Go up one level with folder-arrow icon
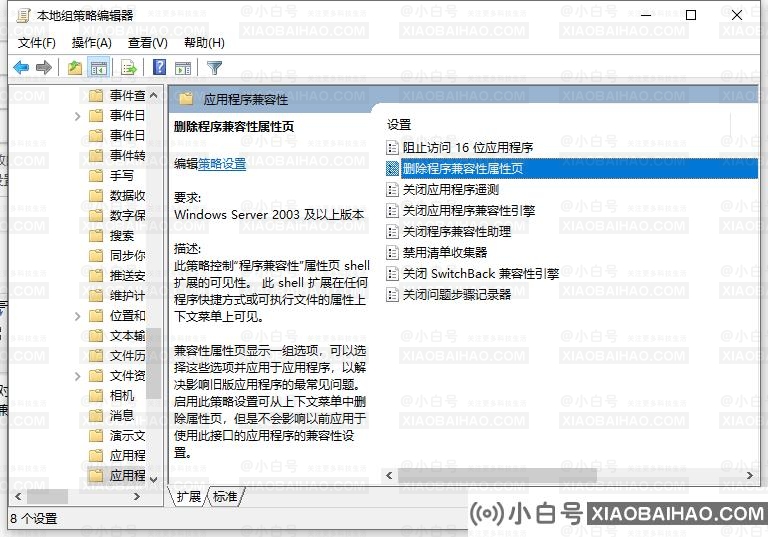This screenshot has height=537, width=768. 74,67
